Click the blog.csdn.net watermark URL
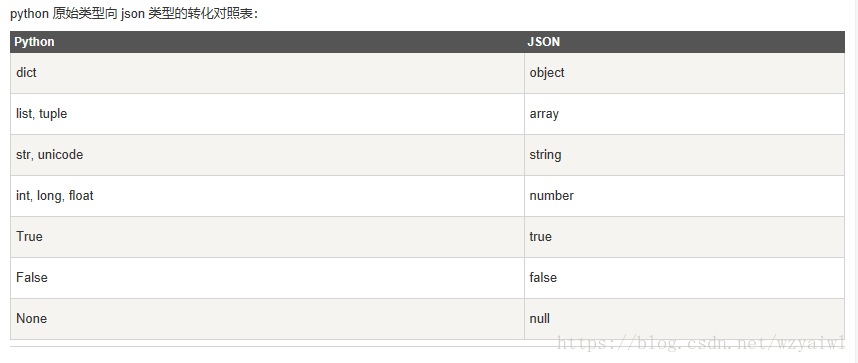Image resolution: width=858 pixels, height=363 pixels. (x=701, y=343)
